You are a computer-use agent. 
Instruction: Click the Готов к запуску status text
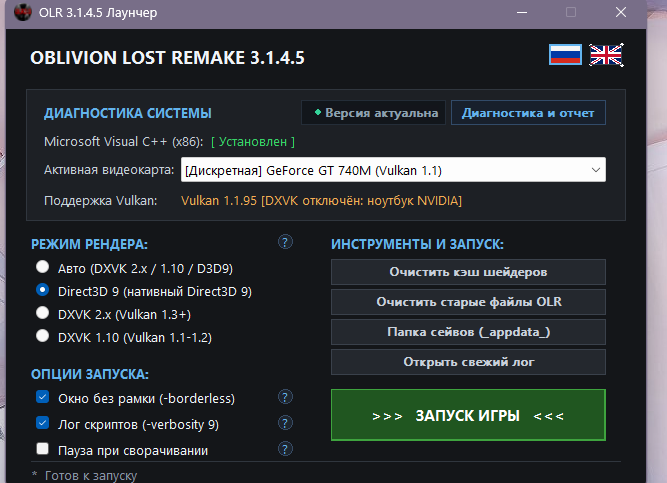click(x=91, y=475)
